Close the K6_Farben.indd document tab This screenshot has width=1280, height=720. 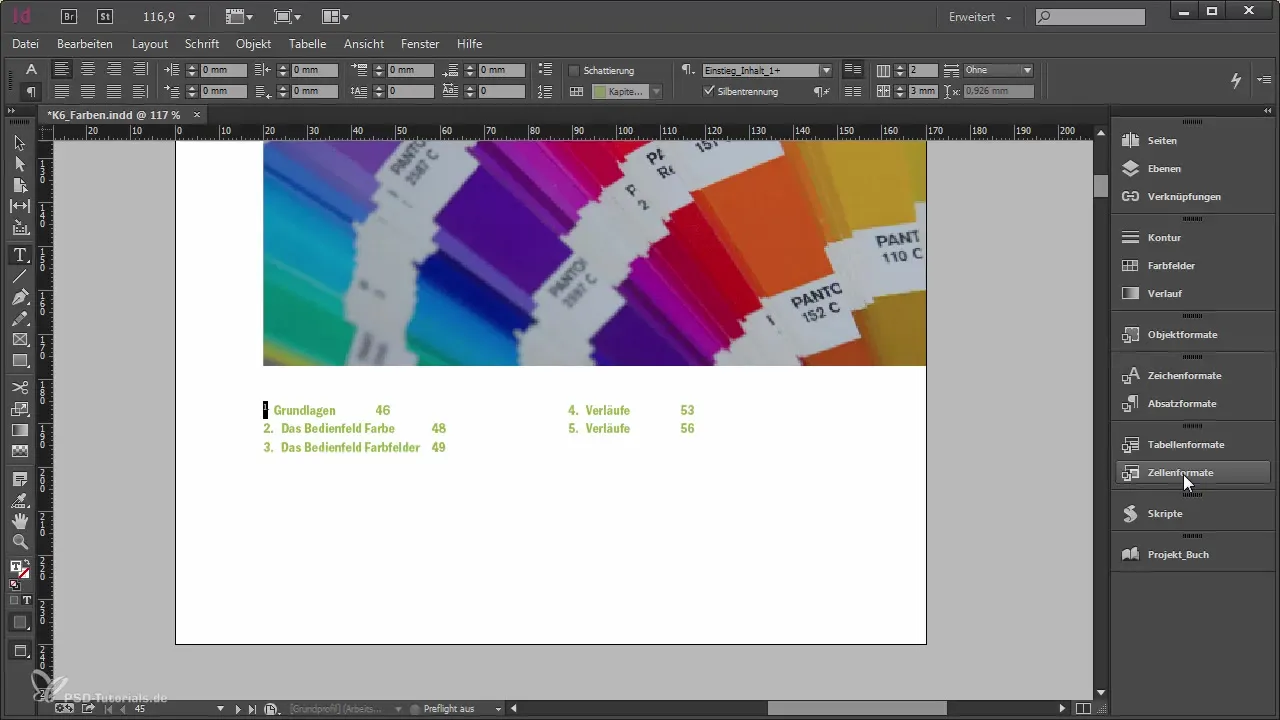197,115
